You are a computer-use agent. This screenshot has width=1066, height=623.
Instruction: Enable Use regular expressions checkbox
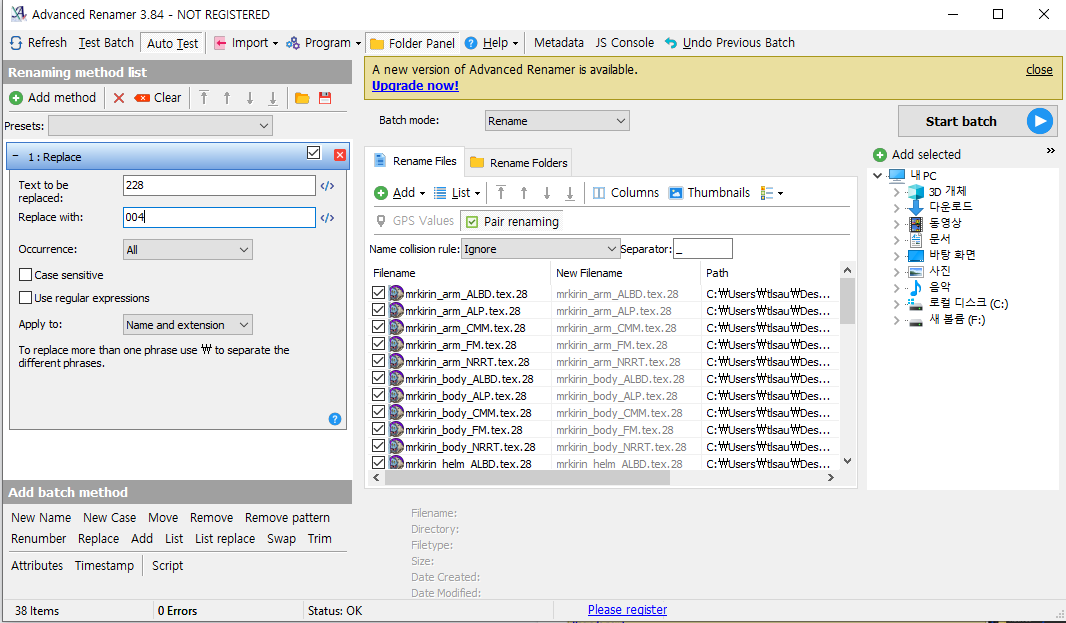point(25,298)
